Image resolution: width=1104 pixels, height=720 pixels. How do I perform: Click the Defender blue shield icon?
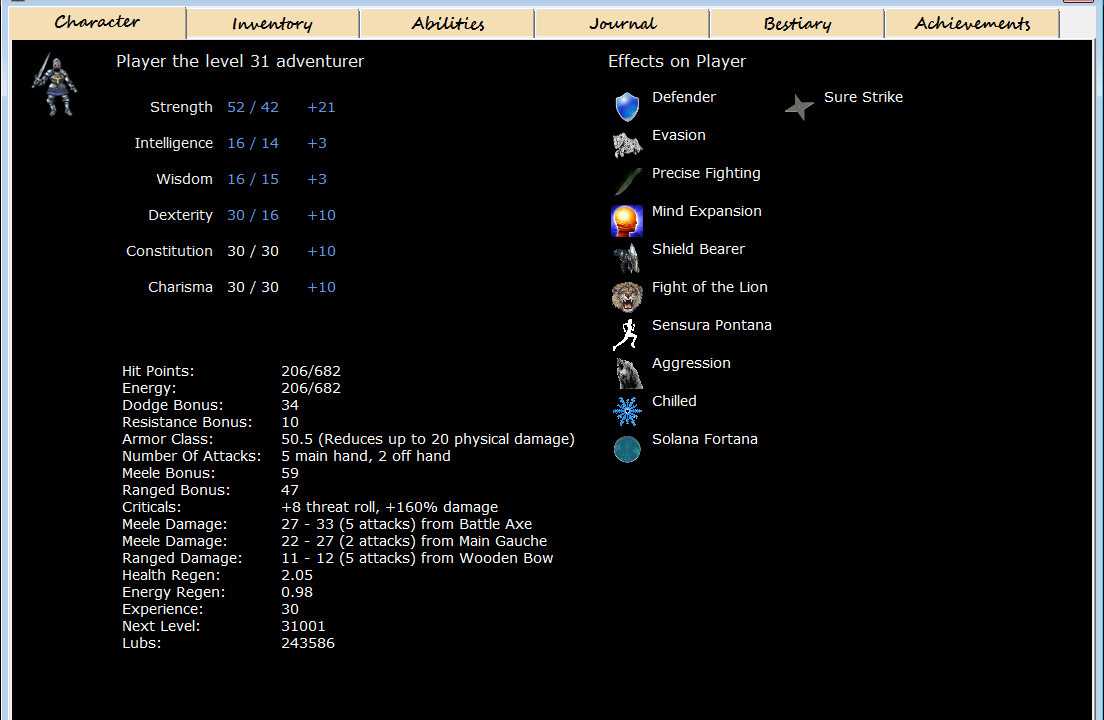pos(627,106)
